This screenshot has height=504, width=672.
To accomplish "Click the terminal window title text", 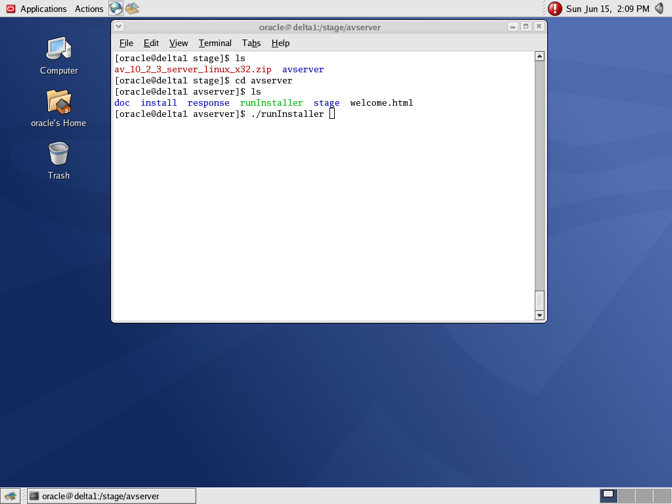I will click(320, 27).
